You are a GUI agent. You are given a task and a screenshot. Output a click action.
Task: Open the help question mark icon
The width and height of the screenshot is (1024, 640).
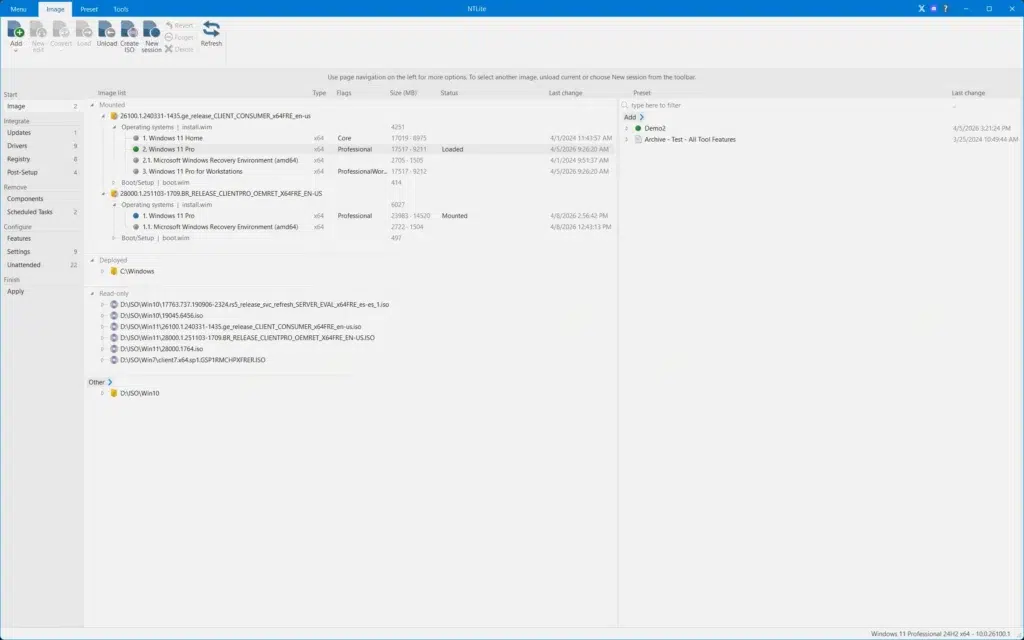click(945, 8)
